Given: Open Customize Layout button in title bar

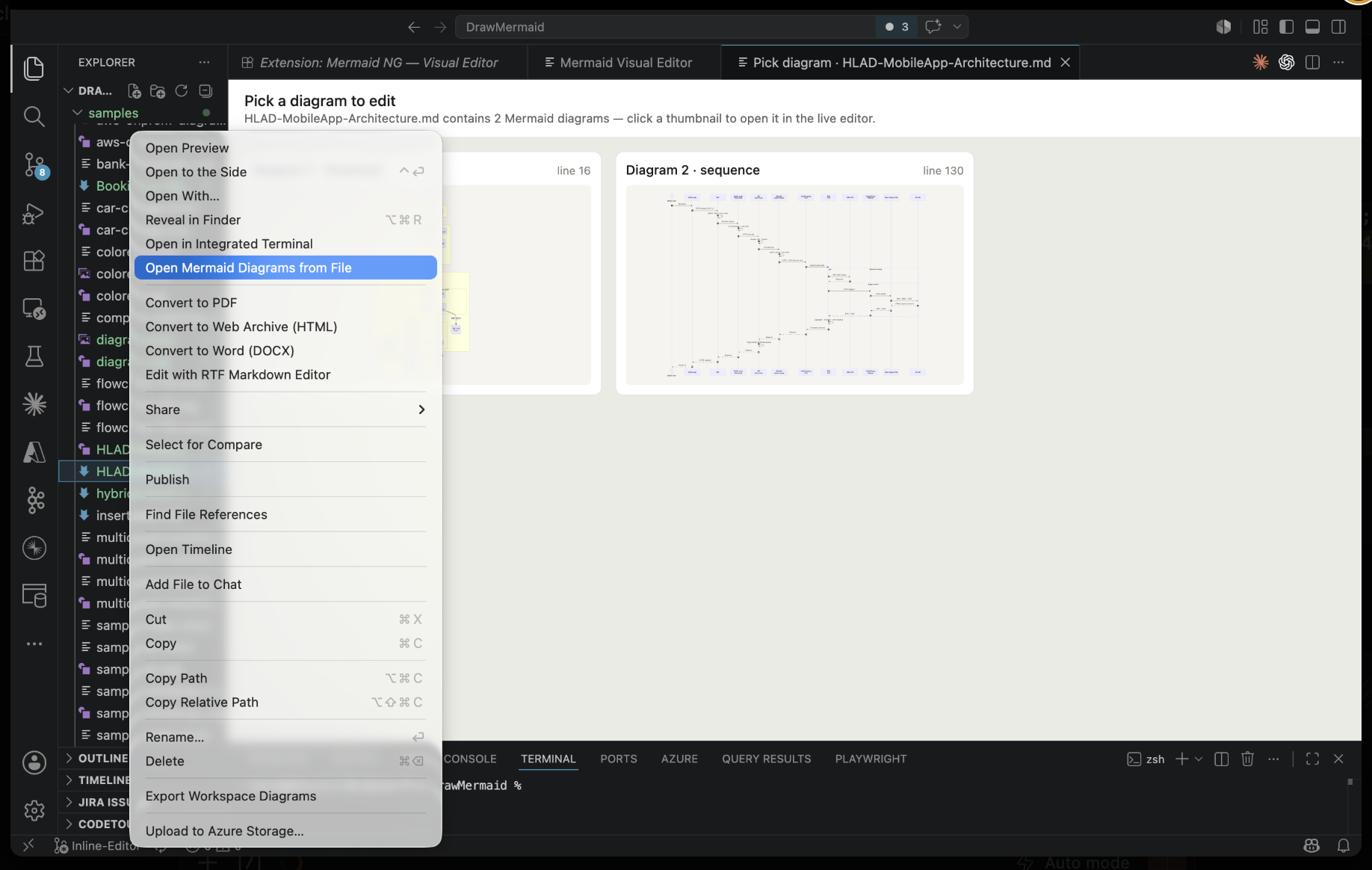Looking at the screenshot, I should pyautogui.click(x=1261, y=27).
